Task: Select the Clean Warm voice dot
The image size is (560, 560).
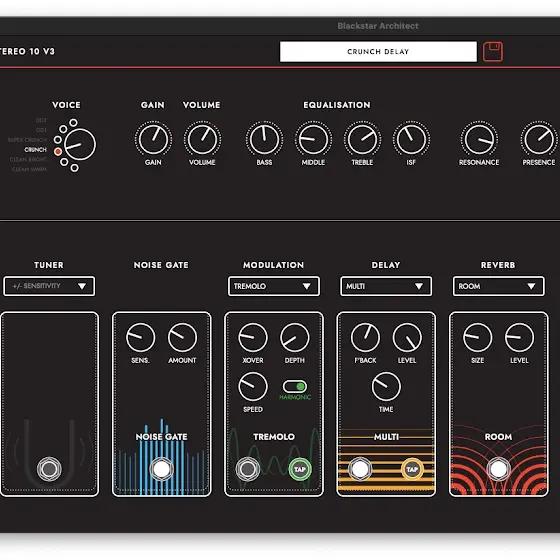Action: pos(74,168)
